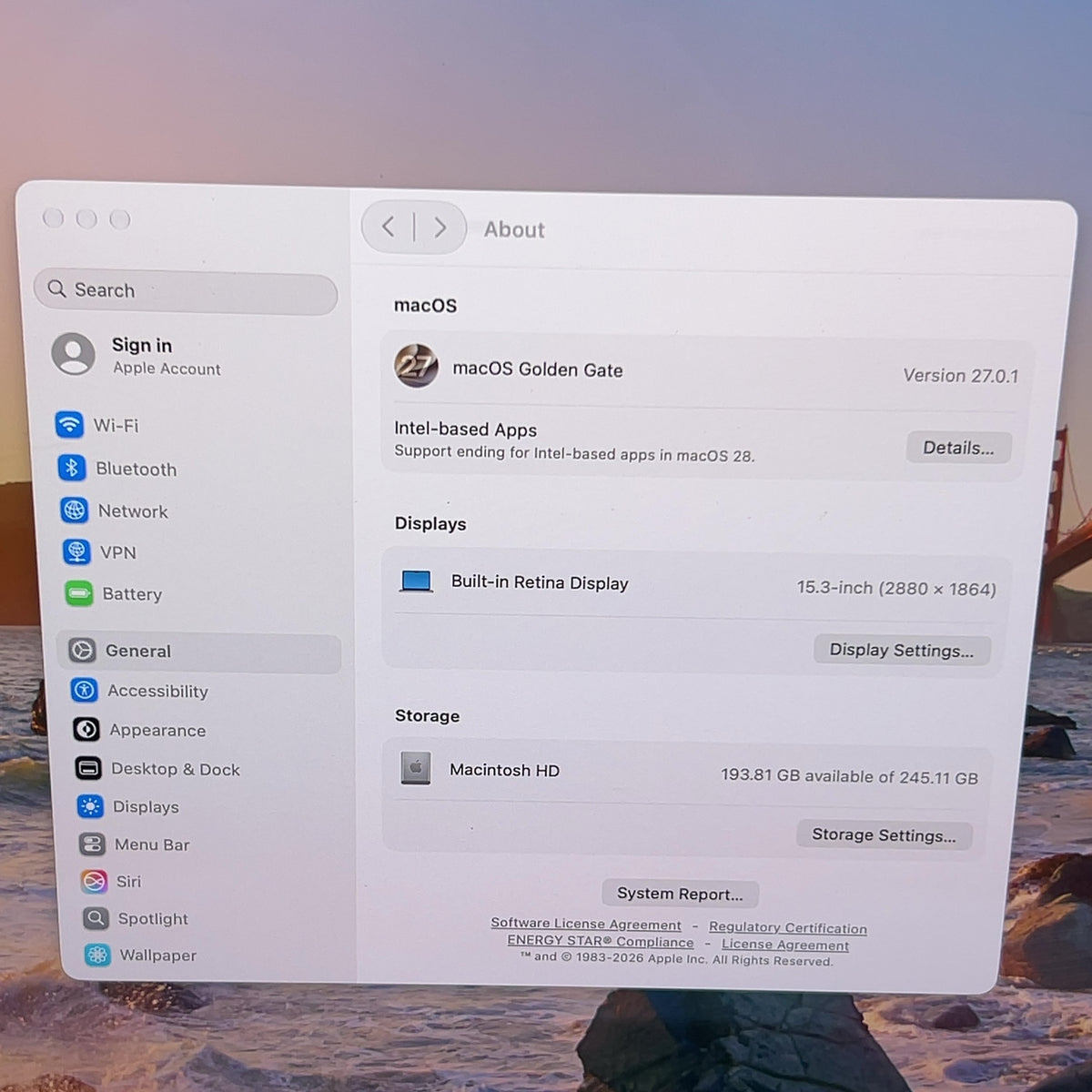Click the Details... button for Intel-based Apps
Viewport: 1092px width, 1092px height.
958,448
